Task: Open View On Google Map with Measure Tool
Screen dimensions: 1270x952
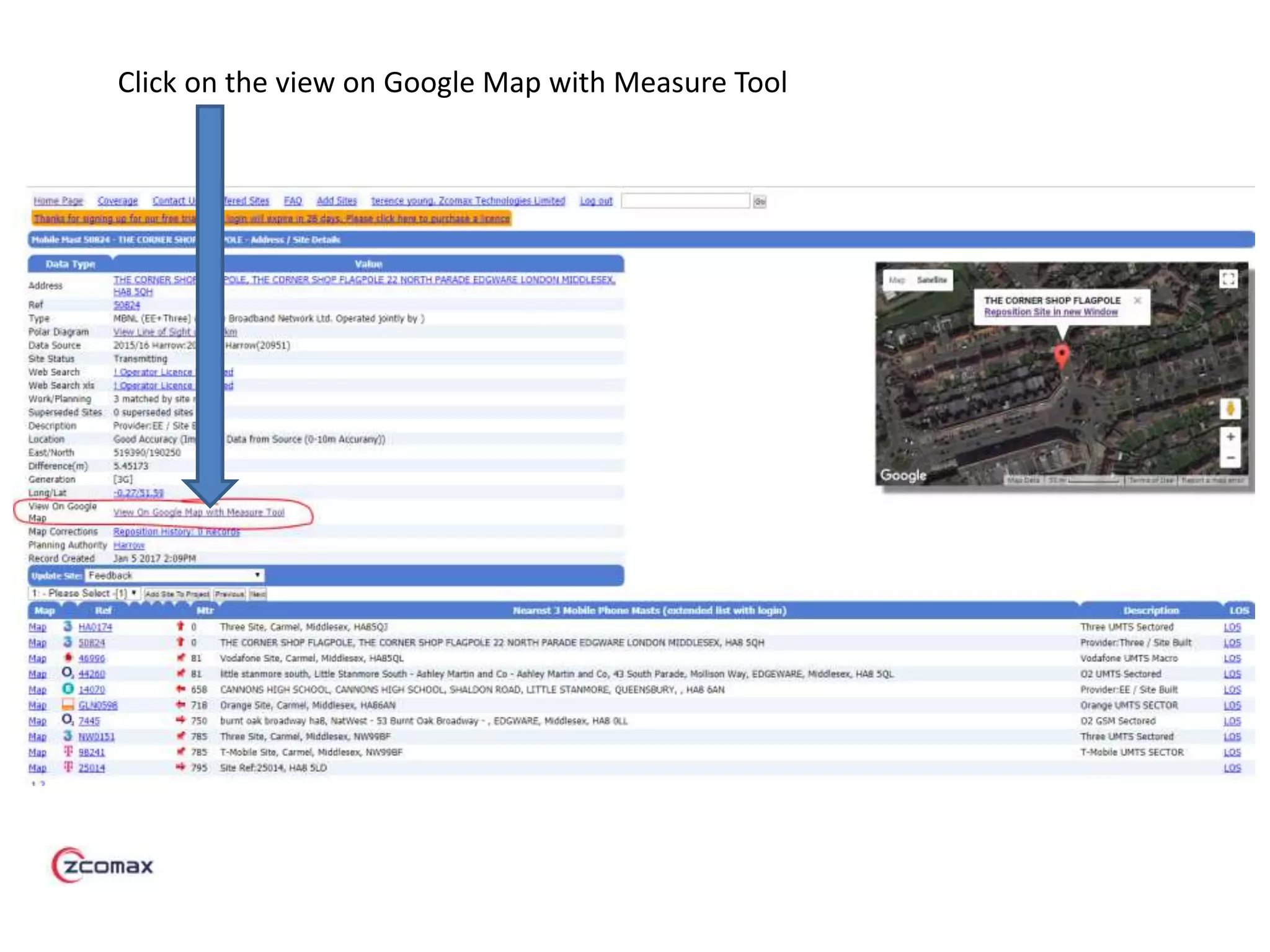Action: tap(198, 513)
